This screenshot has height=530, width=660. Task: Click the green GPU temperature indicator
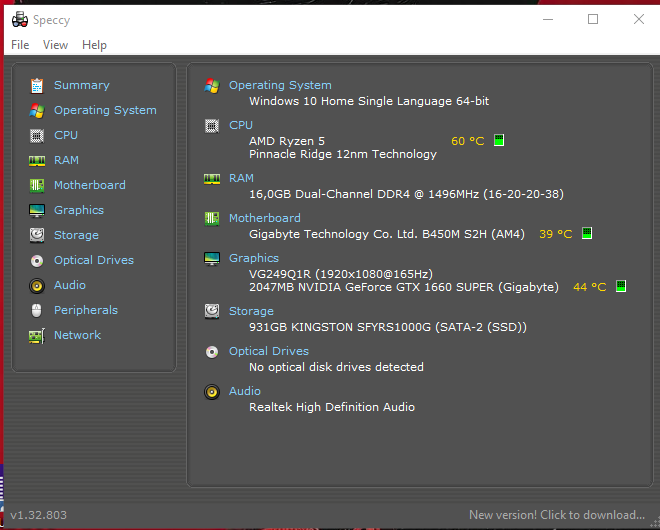tap(621, 286)
